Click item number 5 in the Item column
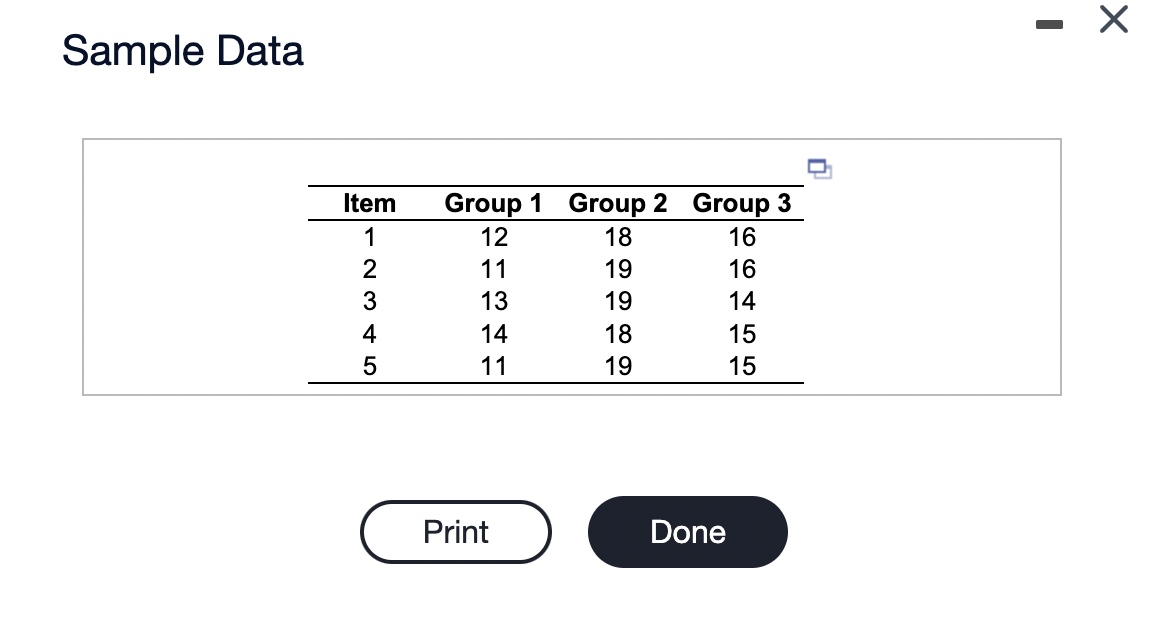The height and width of the screenshot is (624, 1152). [369, 366]
